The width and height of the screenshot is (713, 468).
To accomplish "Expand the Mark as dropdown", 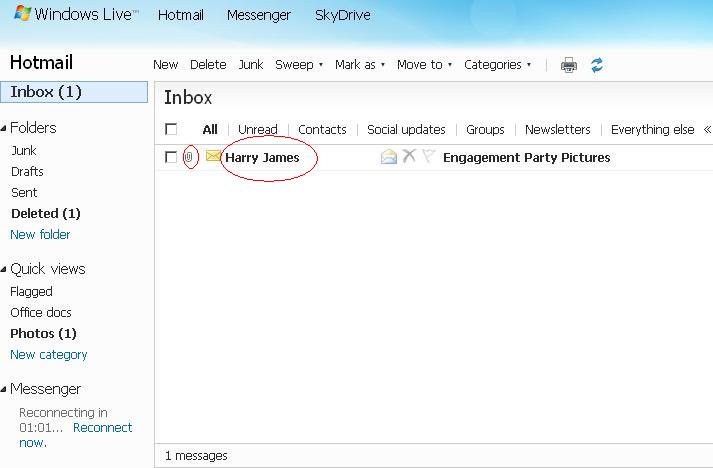I will (x=360, y=65).
